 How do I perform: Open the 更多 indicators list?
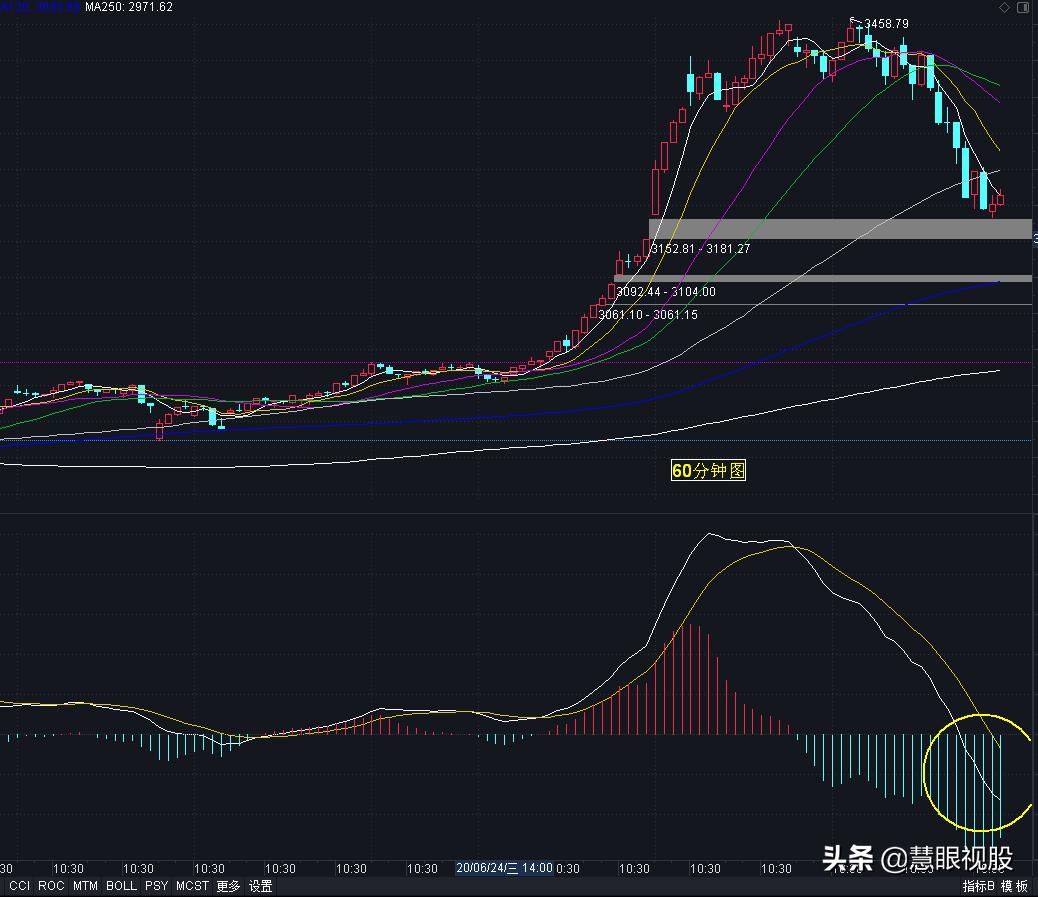[228, 886]
